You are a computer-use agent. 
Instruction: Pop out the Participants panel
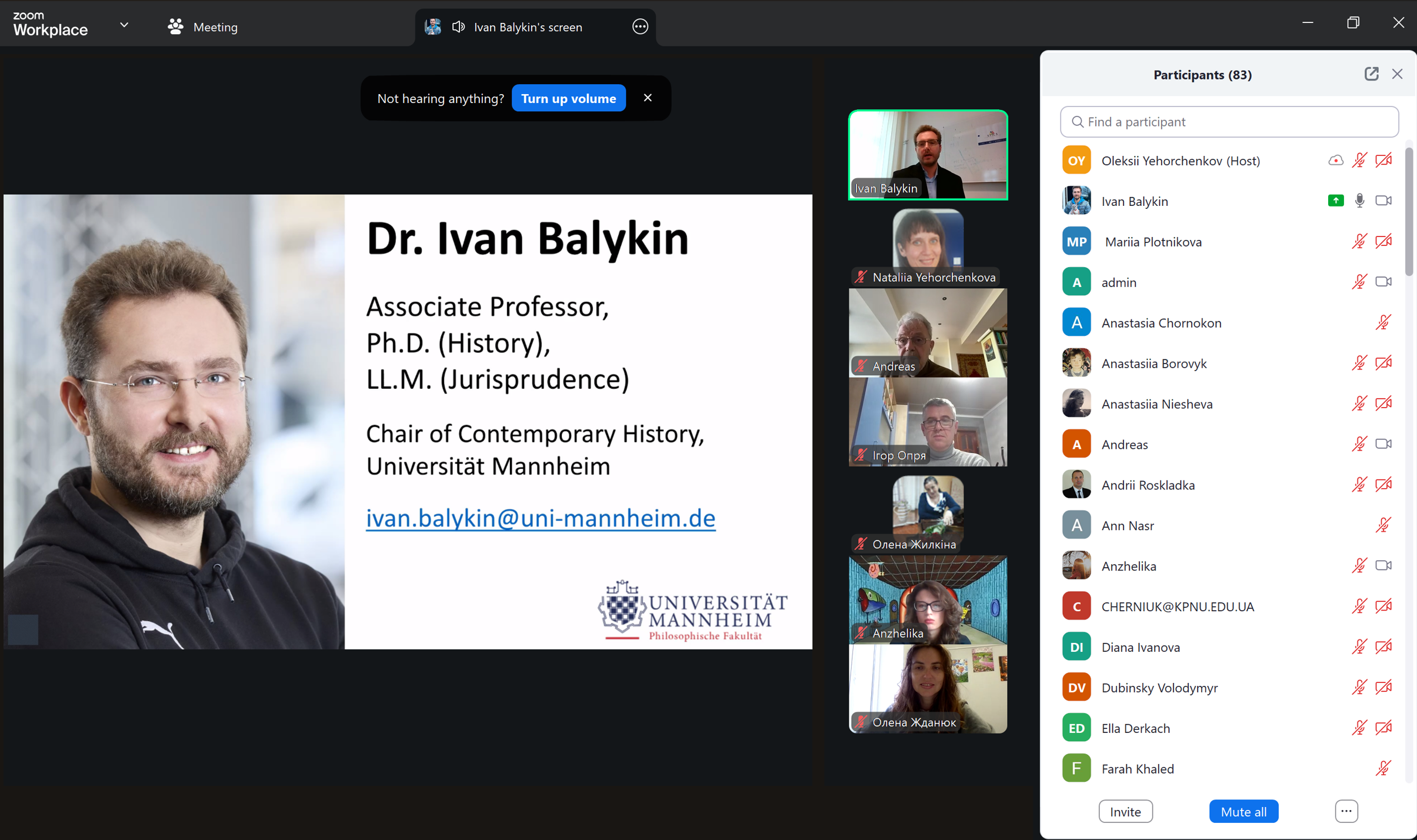coord(1371,74)
